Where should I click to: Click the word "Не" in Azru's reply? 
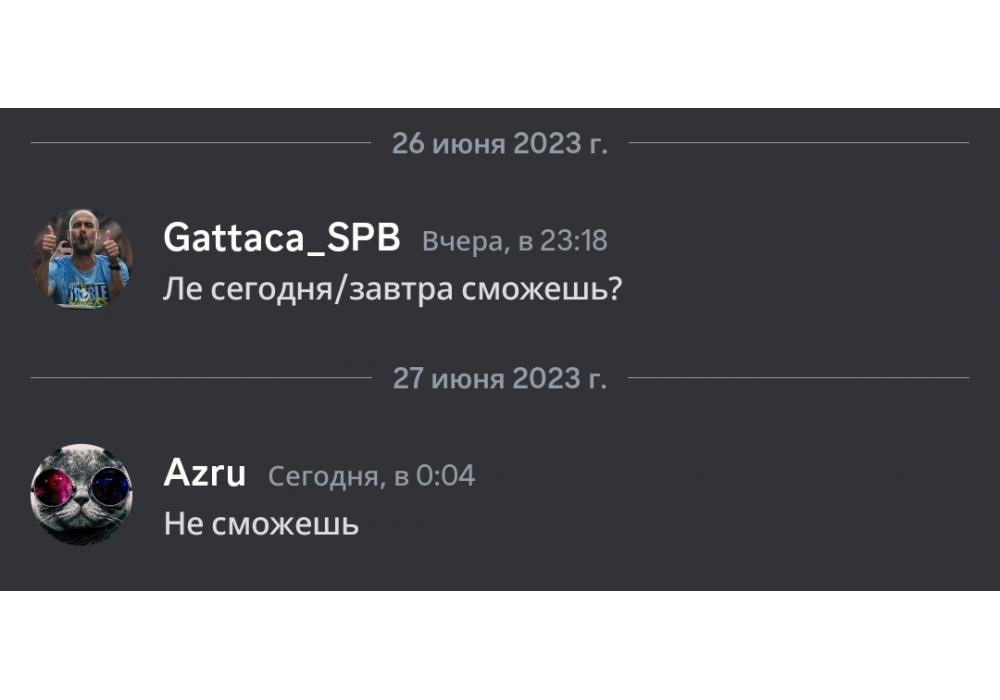183,524
